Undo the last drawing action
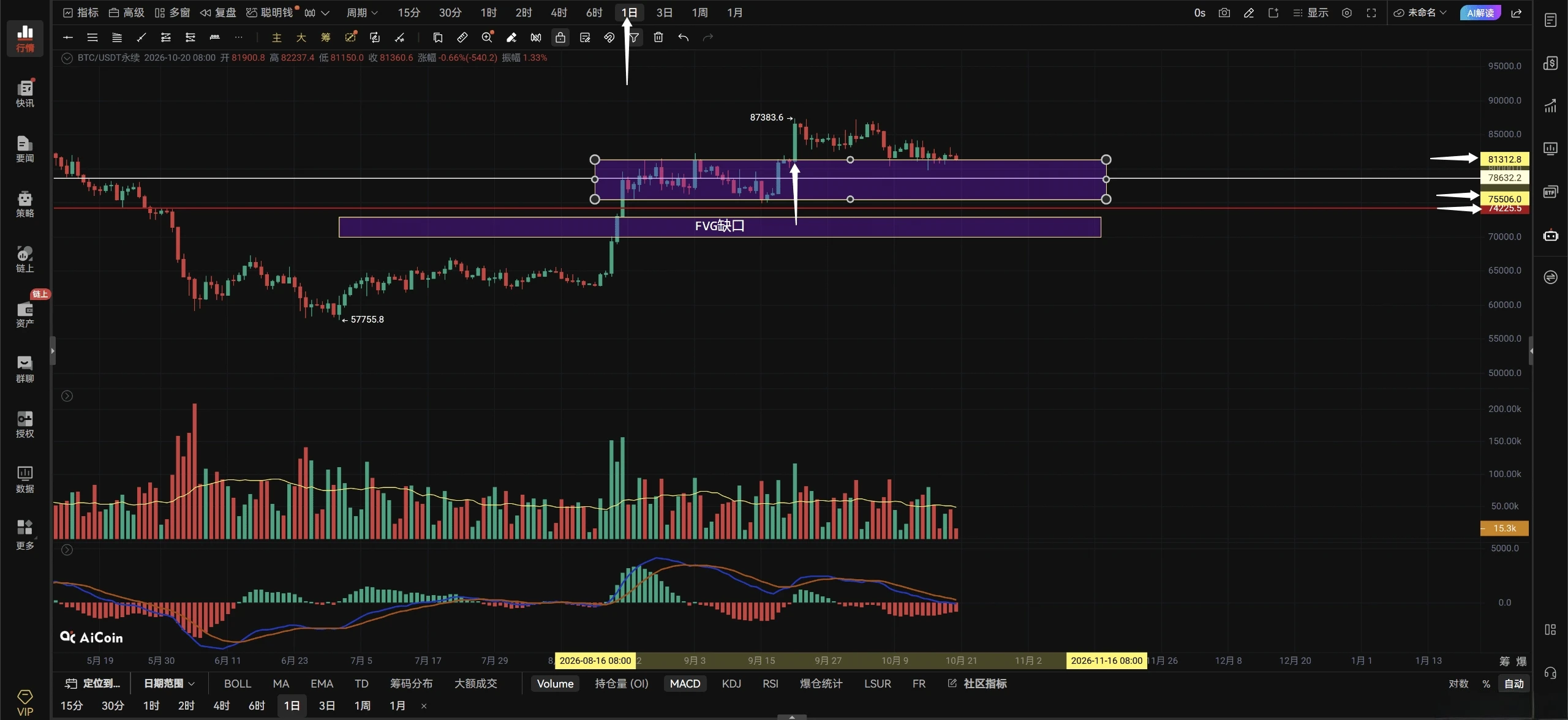The image size is (1568, 720). coord(684,37)
